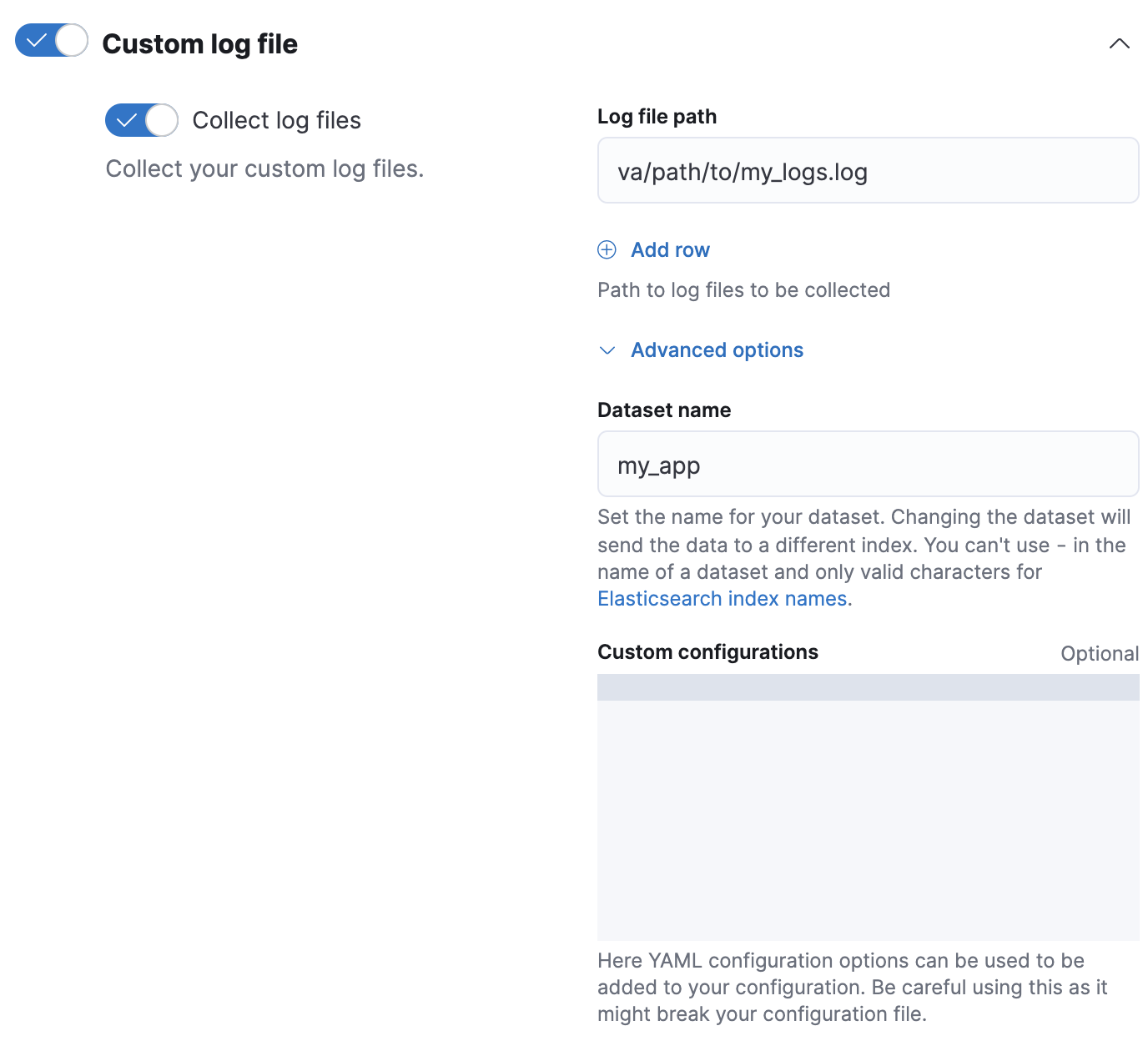This screenshot has height=1051, width=1148.
Task: Click the gray toolbar above the YAML editor
Action: click(868, 688)
